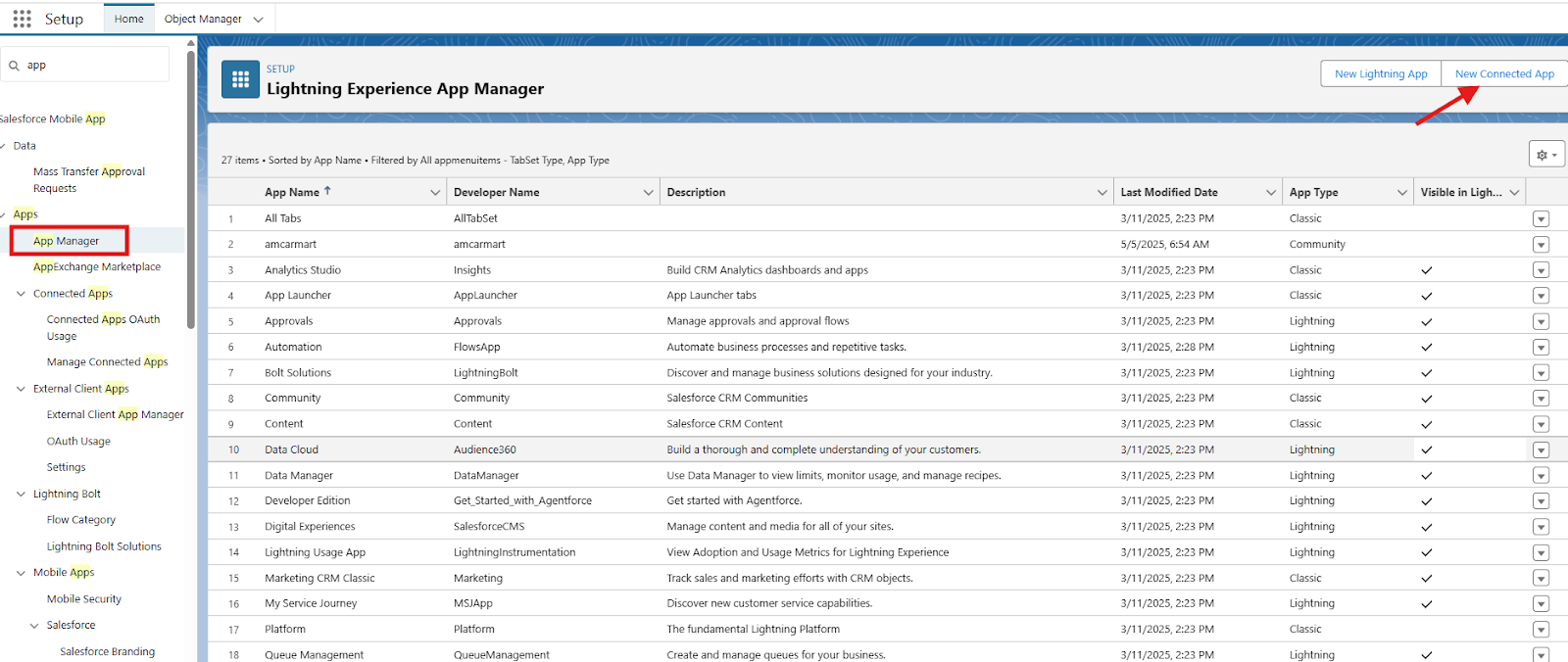The height and width of the screenshot is (662, 1568).
Task: Click the Quick Find search field
Action: (85, 65)
